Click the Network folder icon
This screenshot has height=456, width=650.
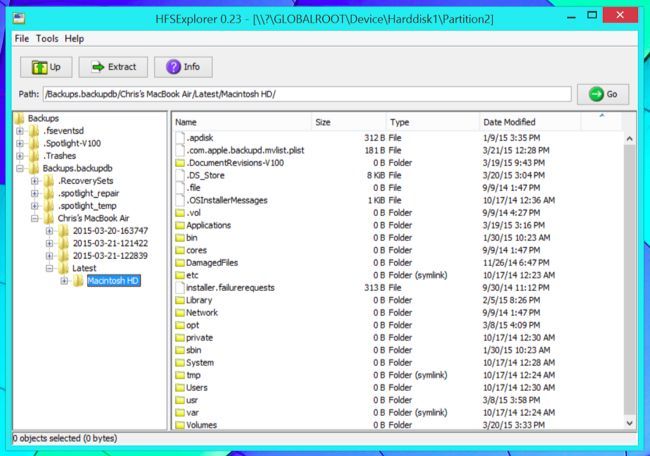tap(179, 313)
